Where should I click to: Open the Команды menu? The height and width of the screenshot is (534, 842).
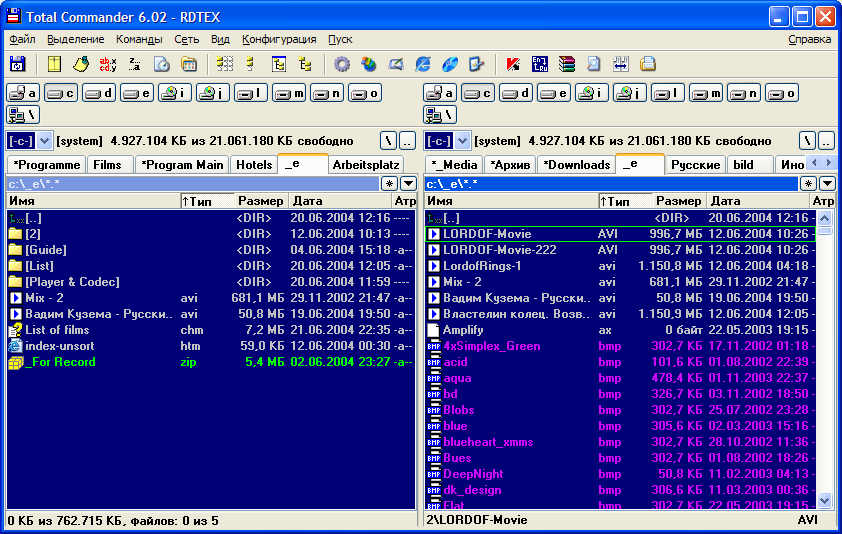point(139,39)
